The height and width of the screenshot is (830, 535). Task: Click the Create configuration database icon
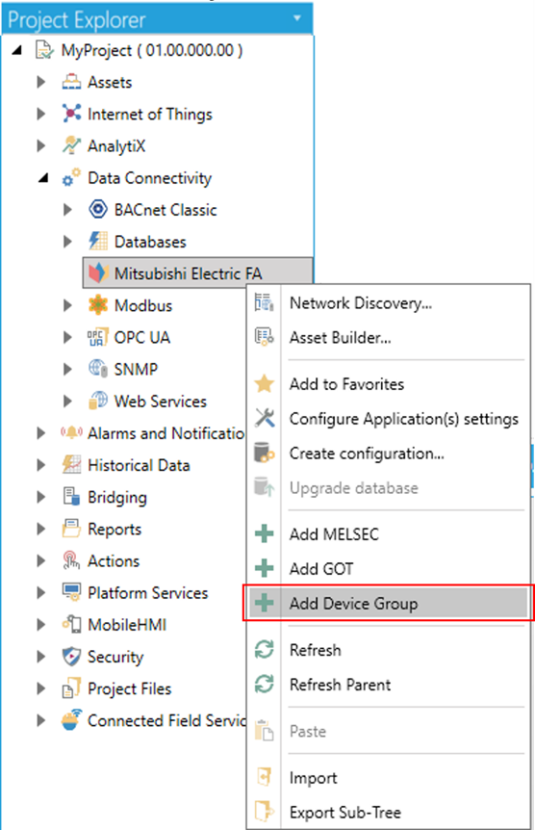264,453
